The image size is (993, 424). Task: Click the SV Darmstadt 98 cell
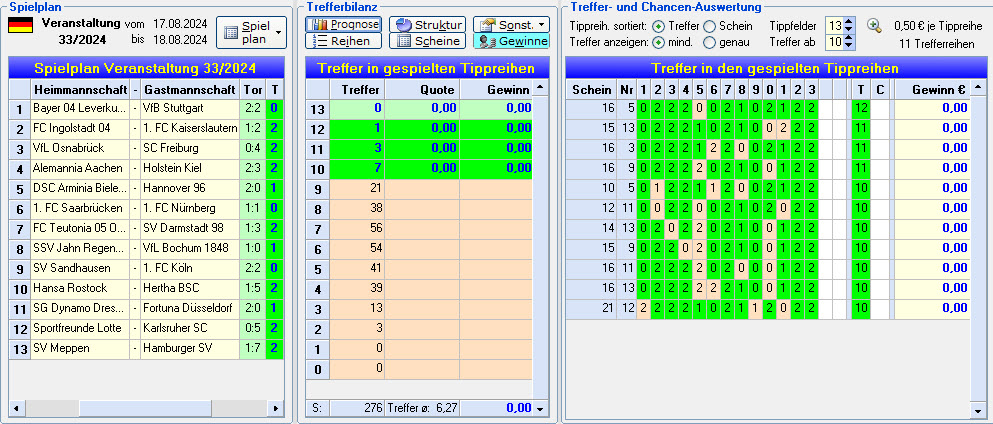(190, 228)
